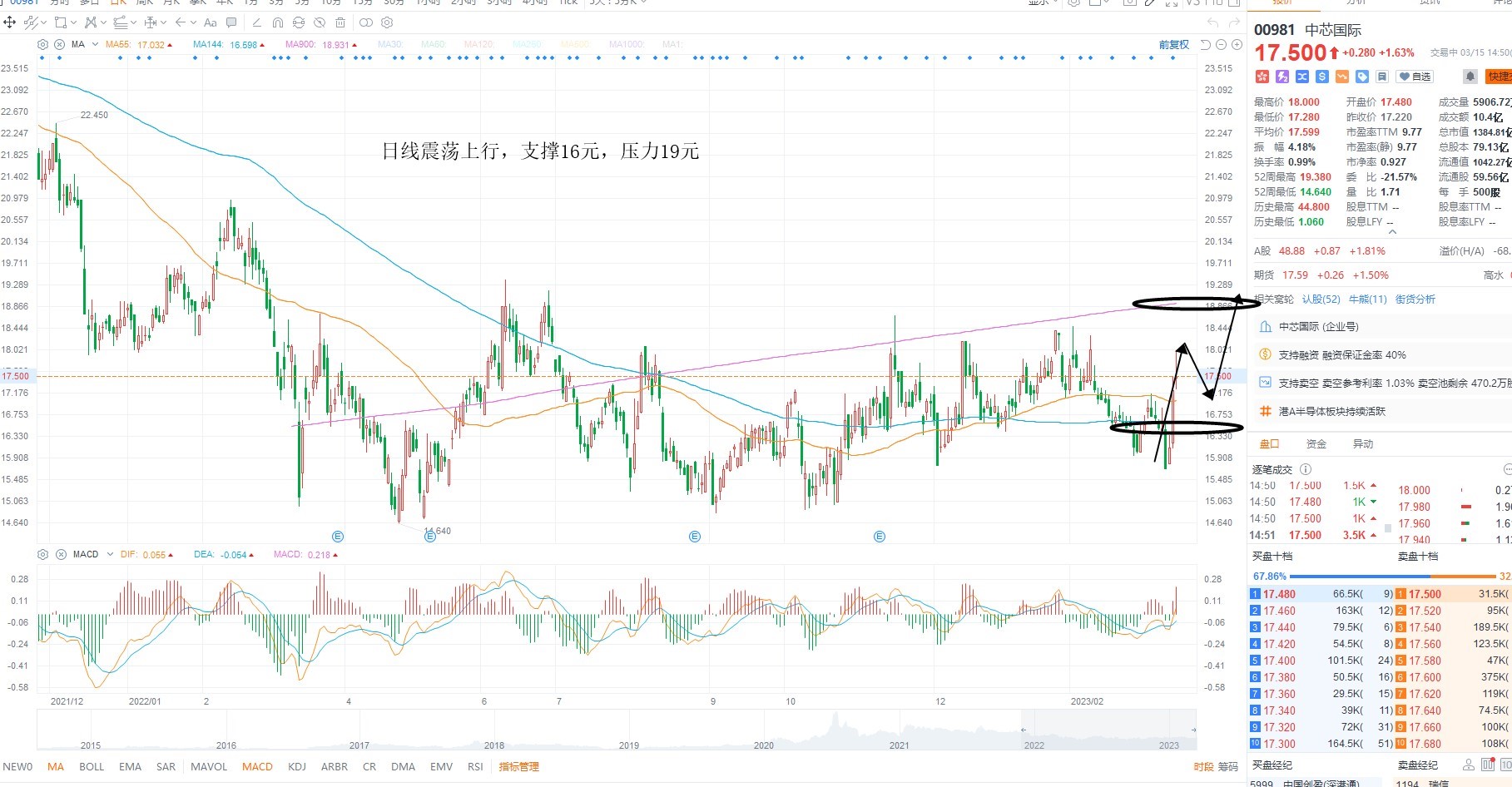Click the orange trend line icon
Image resolution: width=1512 pixels, height=787 pixels.
[x=1342, y=77]
